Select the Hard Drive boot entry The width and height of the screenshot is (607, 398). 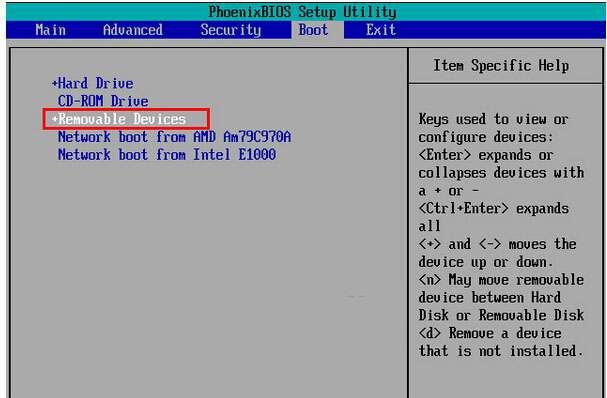tap(96, 83)
